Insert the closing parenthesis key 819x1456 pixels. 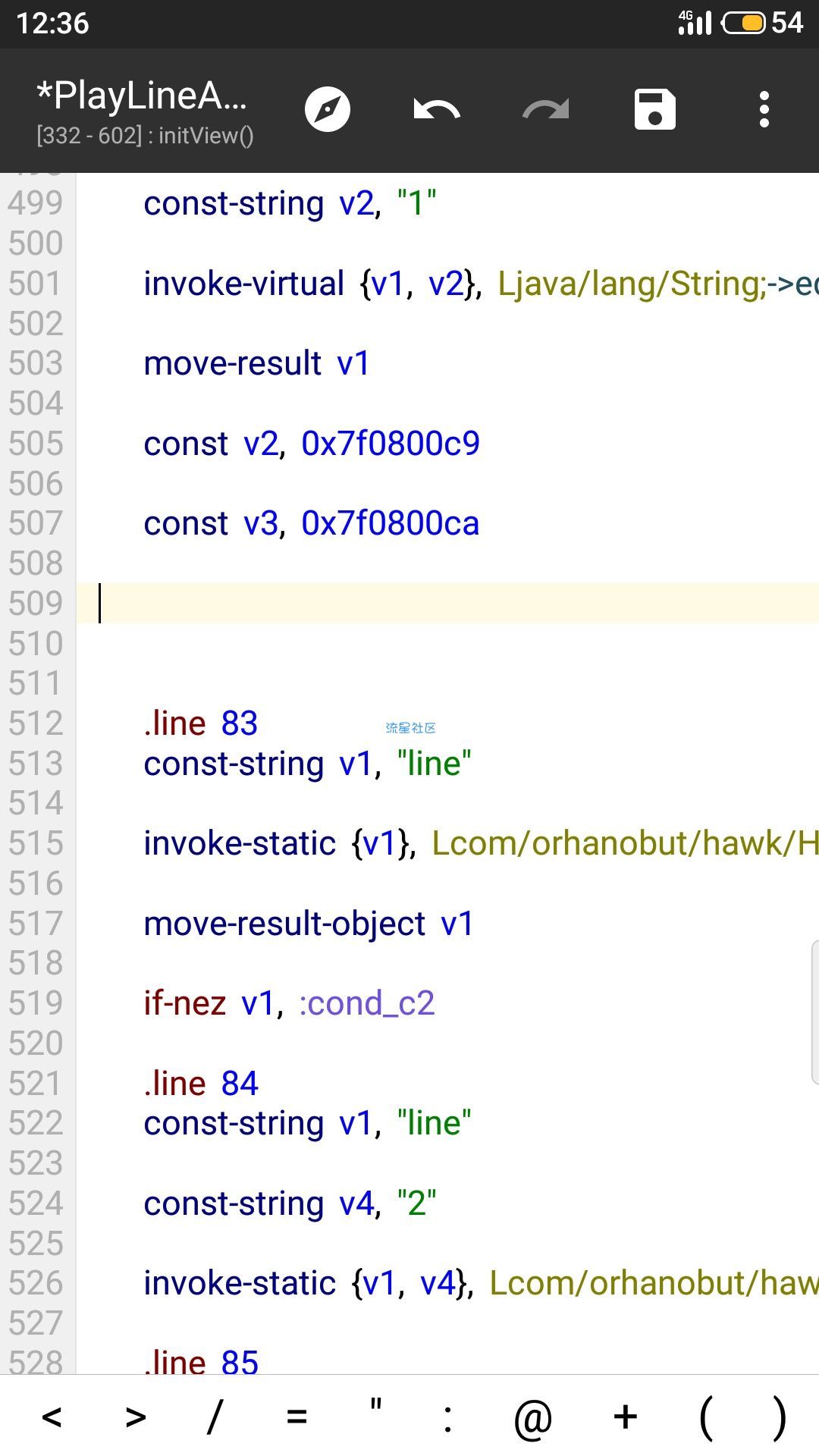tap(779, 1417)
